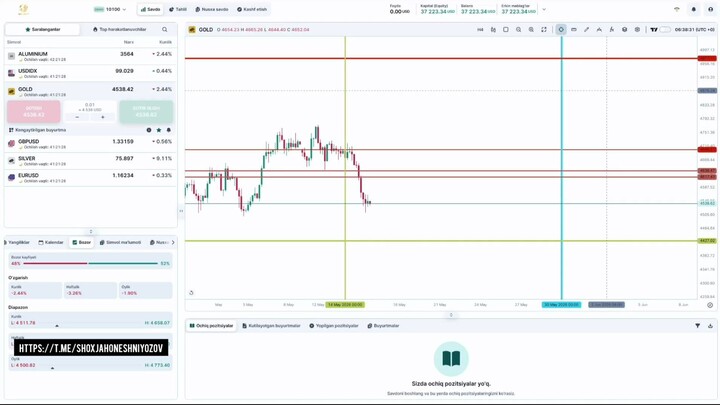Select the Top harakatlanuvchilar tab

pos(119,29)
